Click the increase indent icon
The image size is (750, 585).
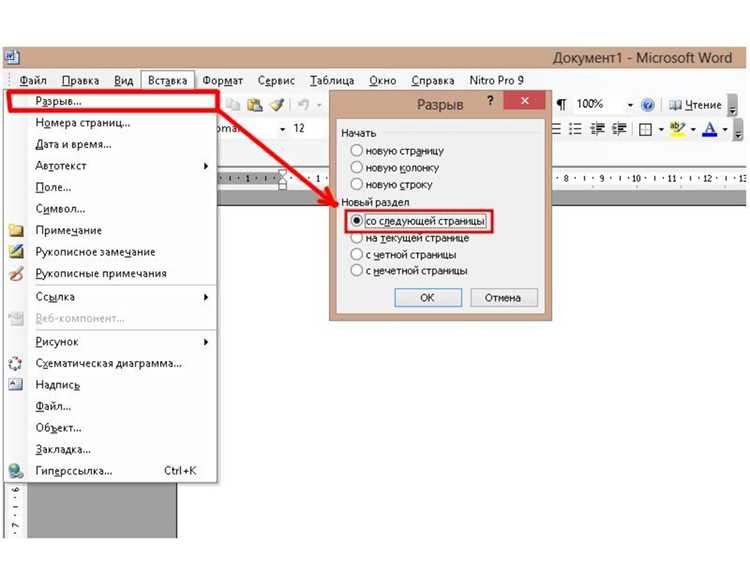(619, 129)
